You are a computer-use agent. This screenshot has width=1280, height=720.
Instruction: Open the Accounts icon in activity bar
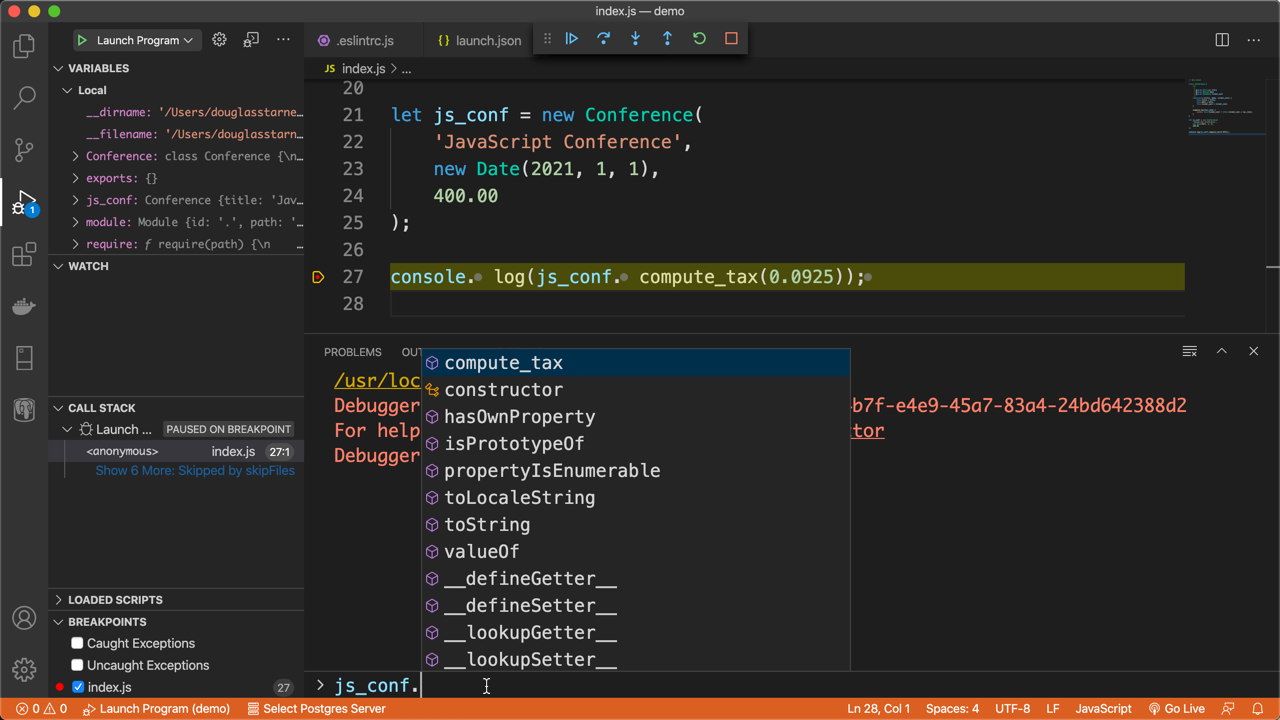24,618
